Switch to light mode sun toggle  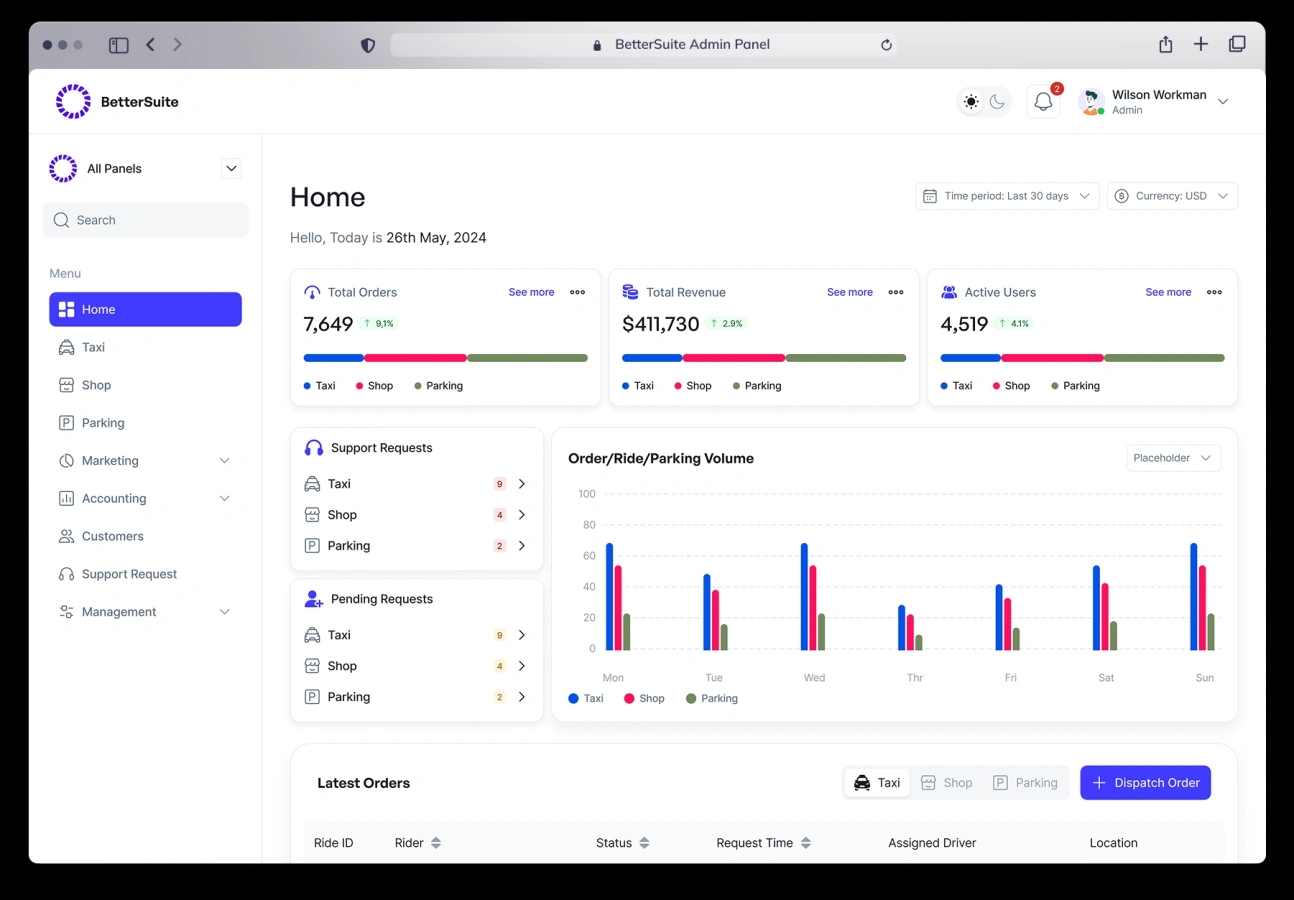970,102
